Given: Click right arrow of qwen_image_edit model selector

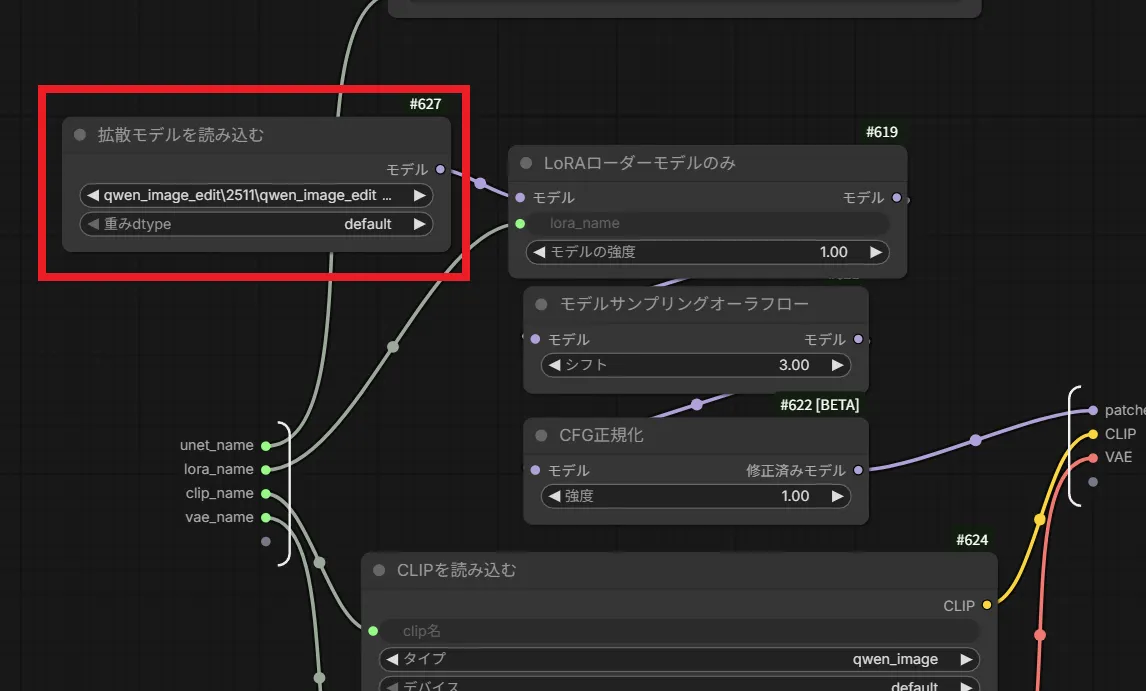Looking at the screenshot, I should click(419, 196).
